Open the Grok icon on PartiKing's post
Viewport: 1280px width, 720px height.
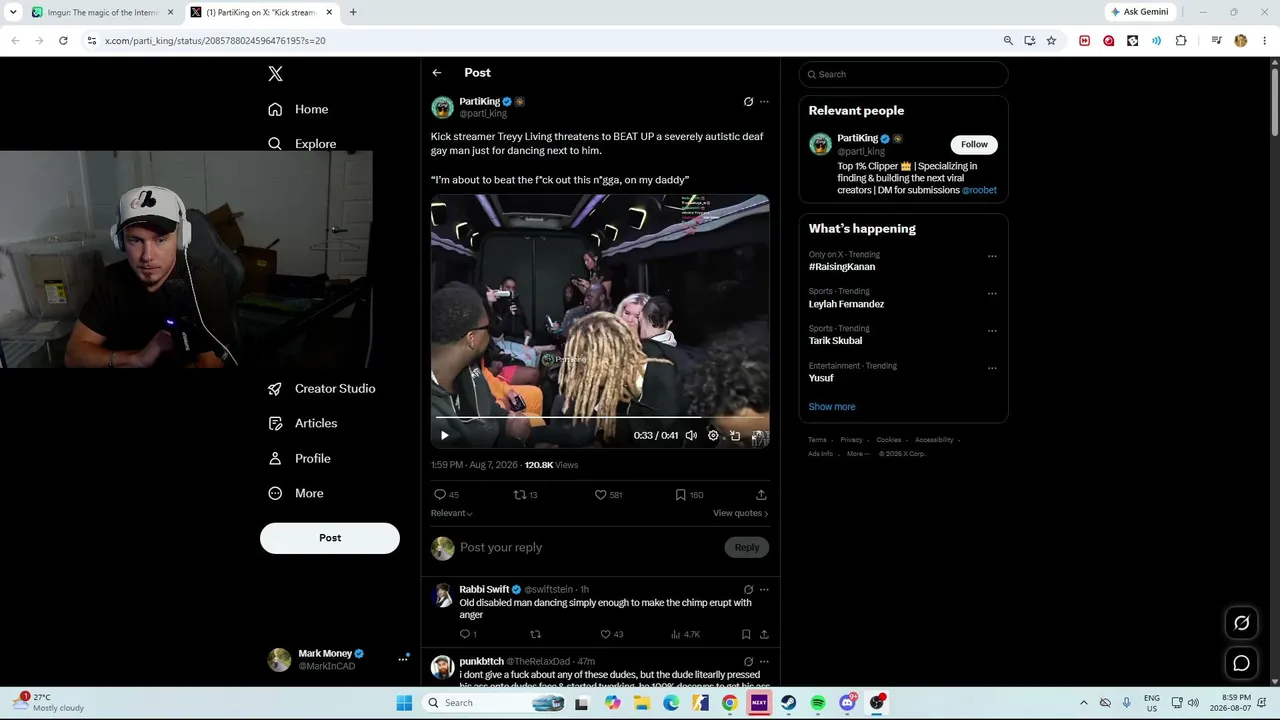click(x=748, y=102)
